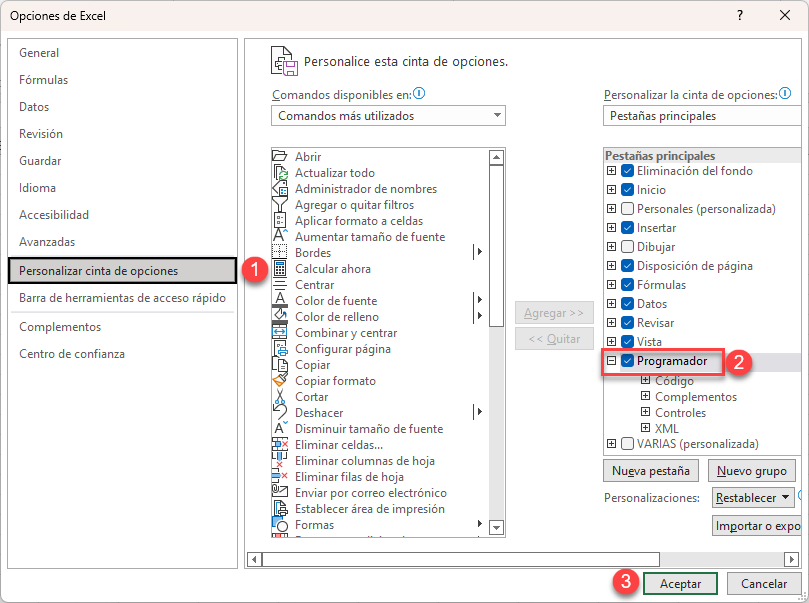The height and width of the screenshot is (603, 809).
Task: Select Barra de herramientas de acceso rápido
Action: pyautogui.click(x=122, y=298)
